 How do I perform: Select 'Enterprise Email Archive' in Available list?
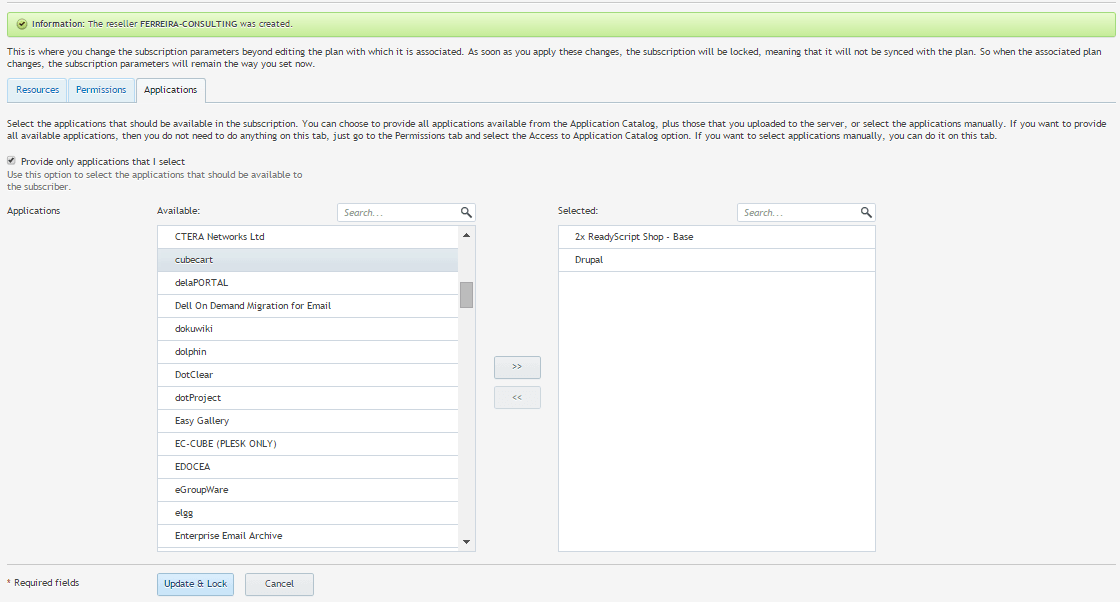308,536
